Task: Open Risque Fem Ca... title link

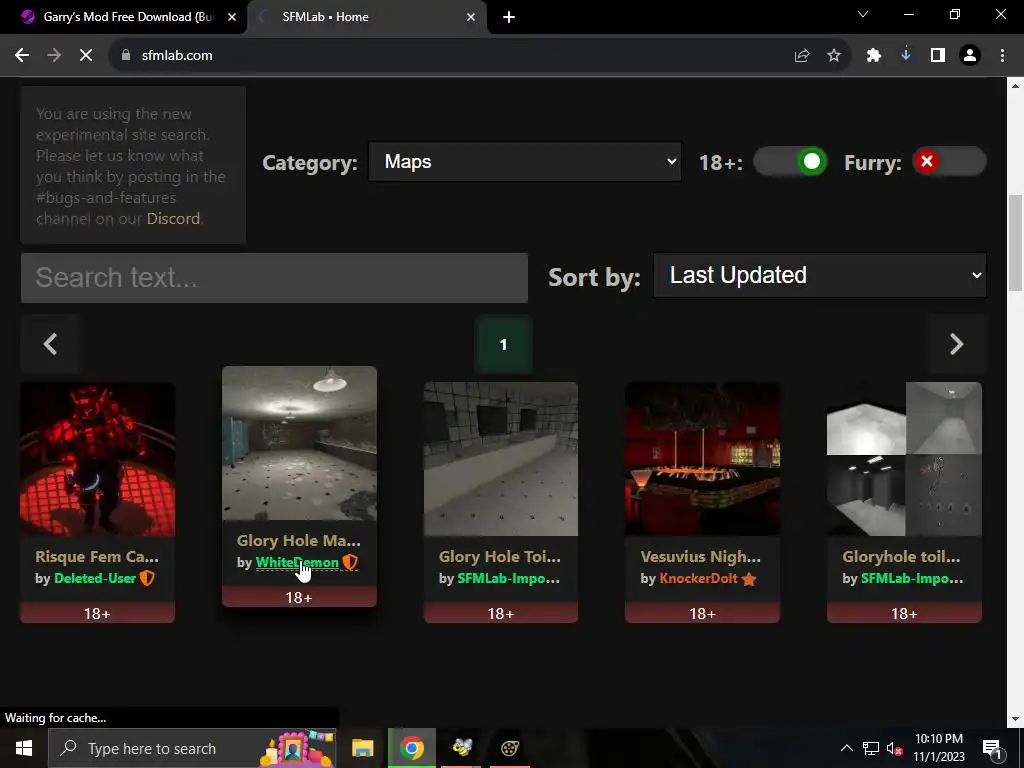Action: pos(97,557)
